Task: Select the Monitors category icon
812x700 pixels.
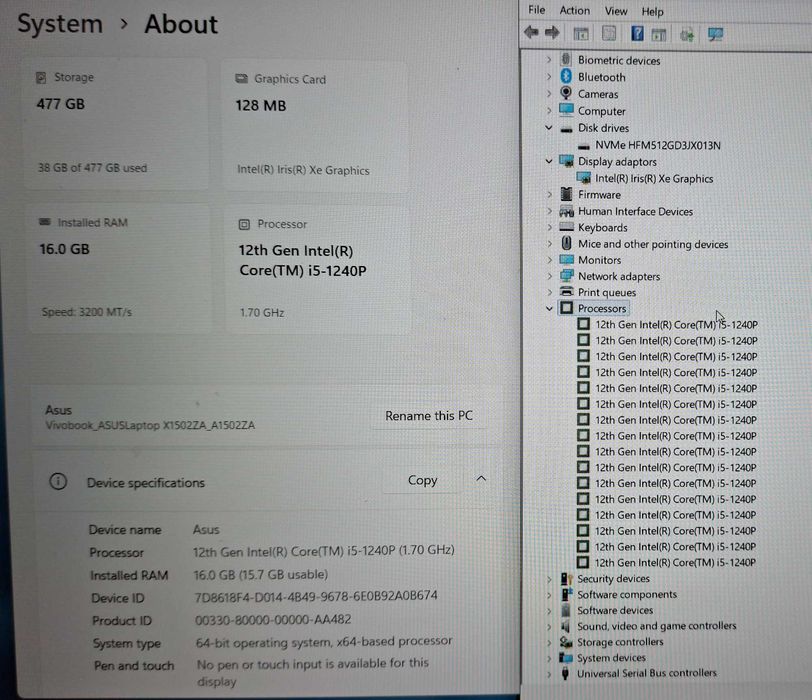Action: coord(567,259)
